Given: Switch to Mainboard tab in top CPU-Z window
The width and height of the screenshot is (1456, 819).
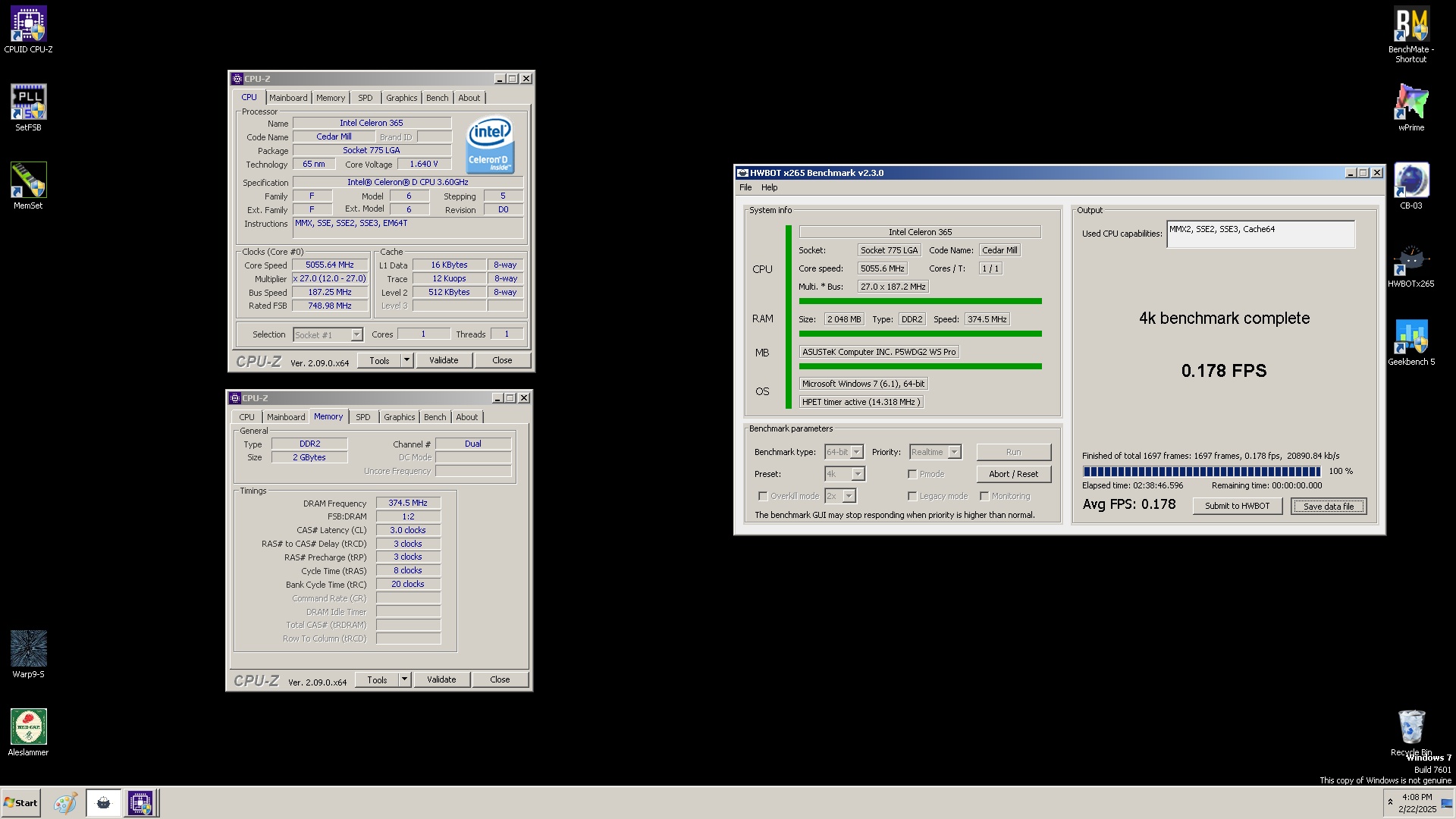Looking at the screenshot, I should [288, 98].
